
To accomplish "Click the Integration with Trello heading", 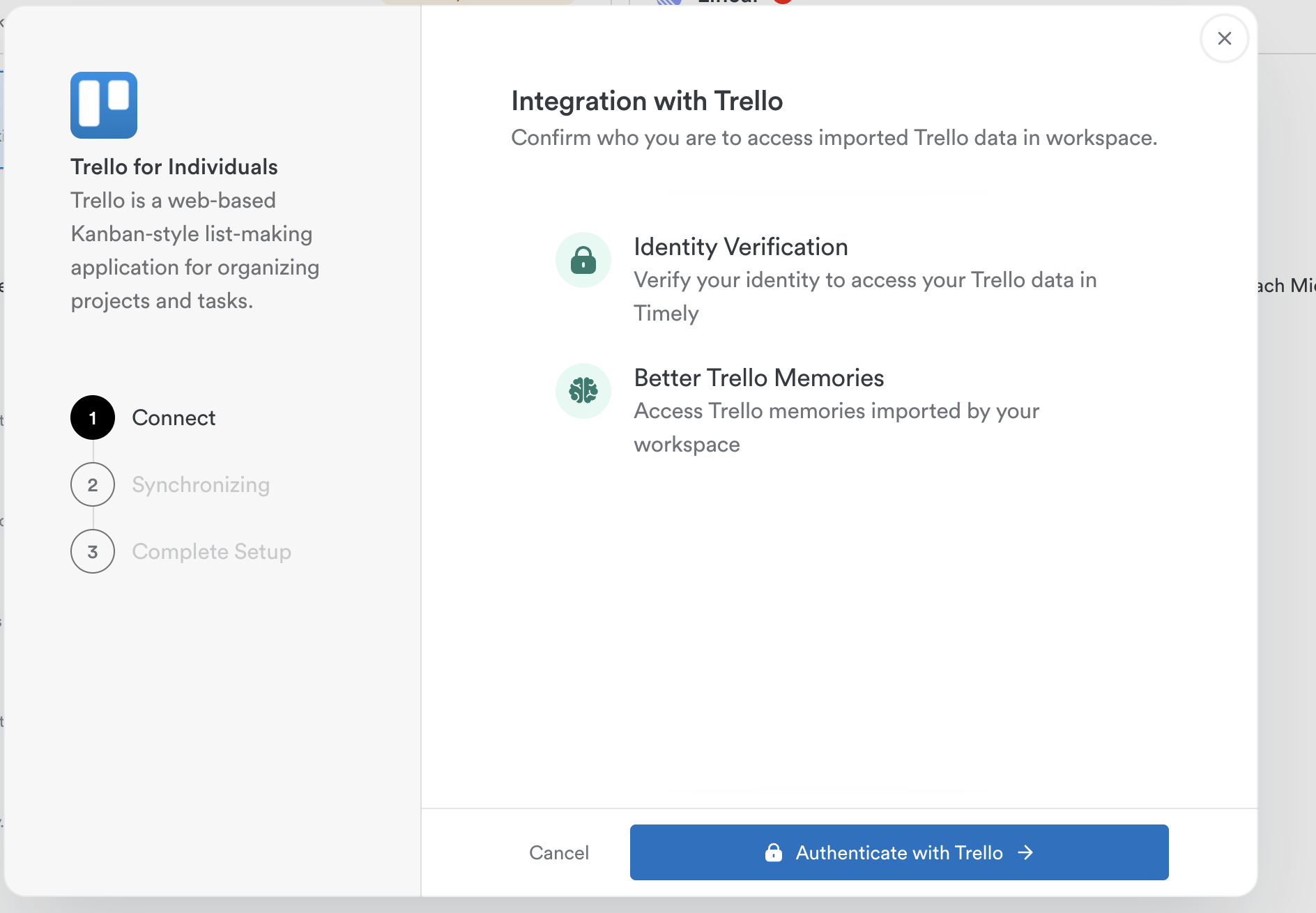I will (x=647, y=100).
